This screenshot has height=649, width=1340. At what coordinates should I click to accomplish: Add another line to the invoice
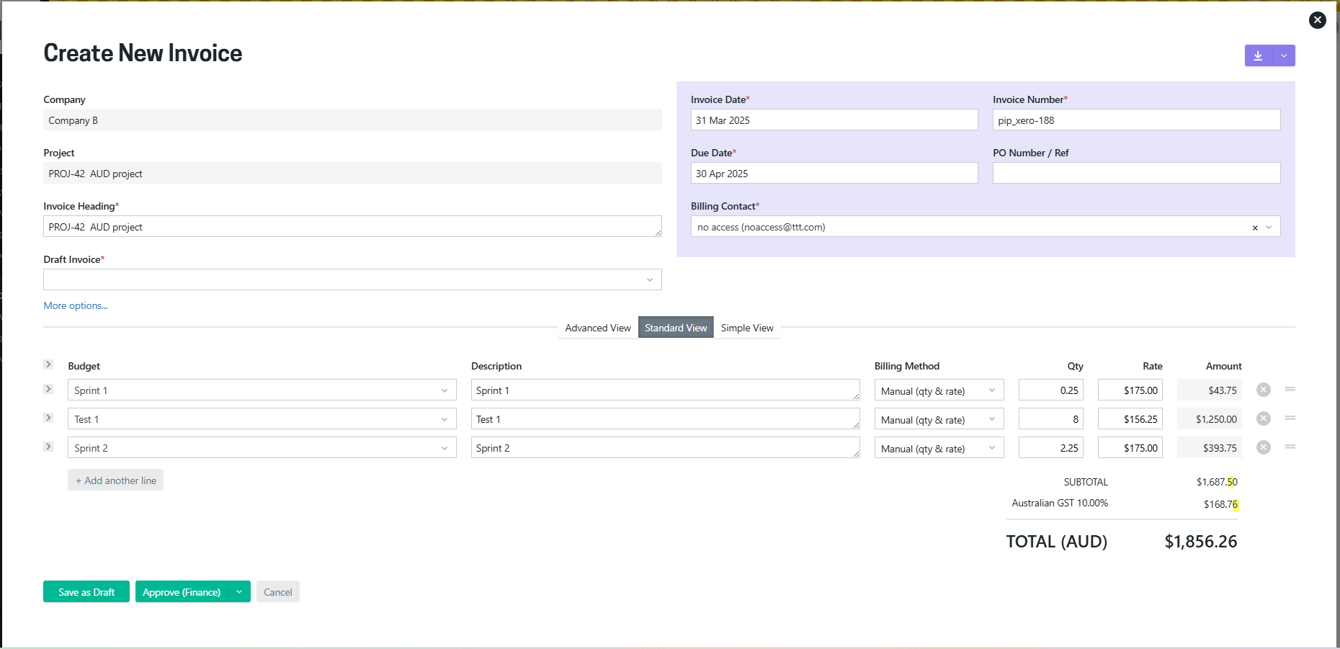[116, 480]
